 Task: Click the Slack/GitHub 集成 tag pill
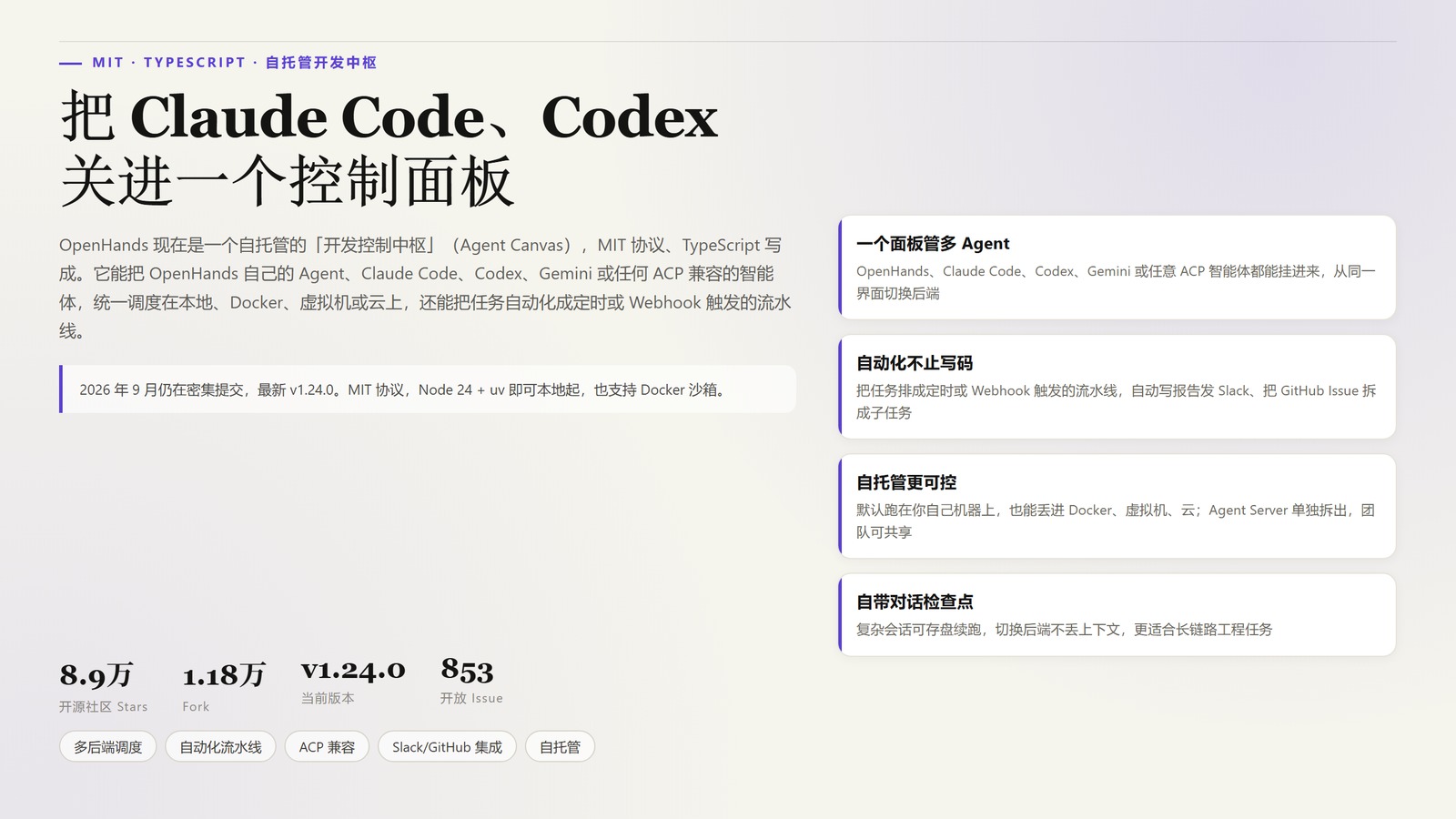pos(447,747)
